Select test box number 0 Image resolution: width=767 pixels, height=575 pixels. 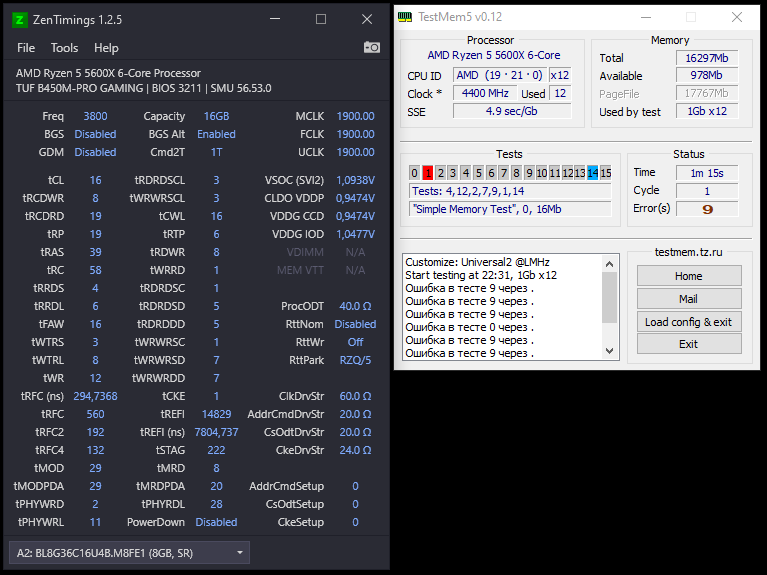point(414,173)
